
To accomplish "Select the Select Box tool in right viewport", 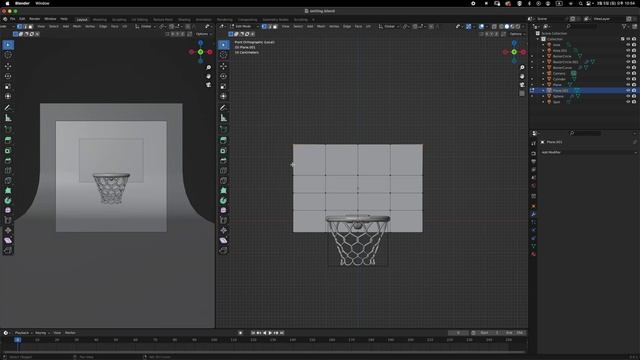I will [x=223, y=44].
